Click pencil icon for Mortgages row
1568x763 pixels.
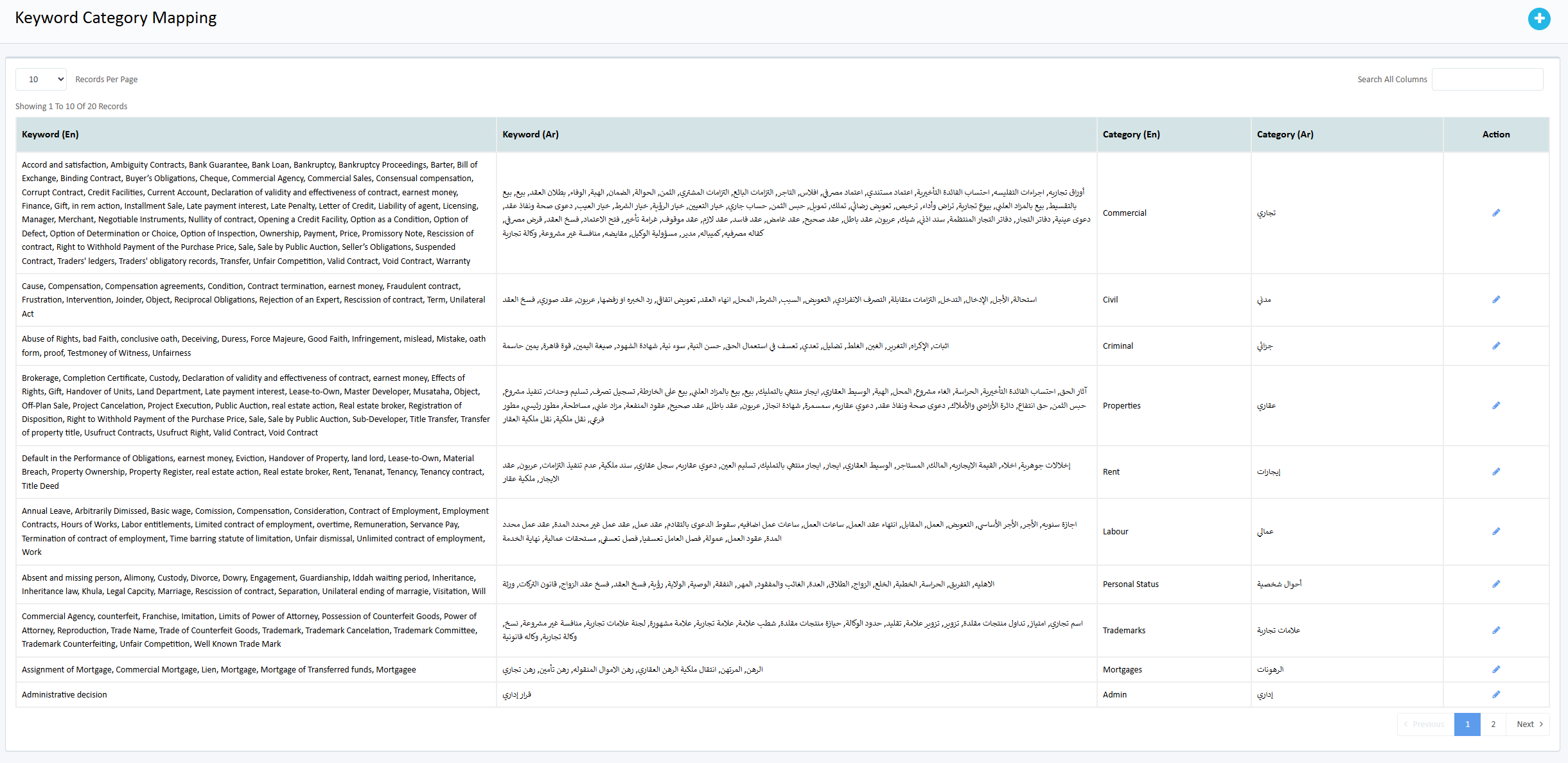tap(1495, 669)
